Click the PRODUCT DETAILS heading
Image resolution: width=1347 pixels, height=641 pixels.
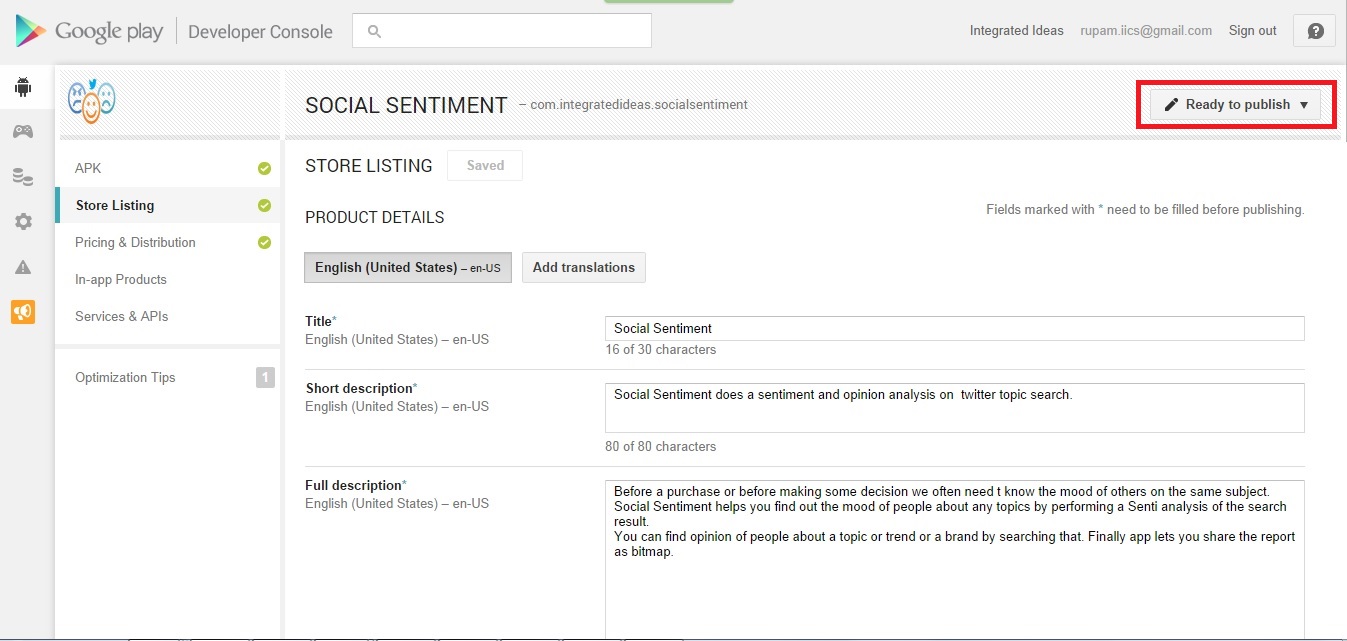tap(375, 217)
